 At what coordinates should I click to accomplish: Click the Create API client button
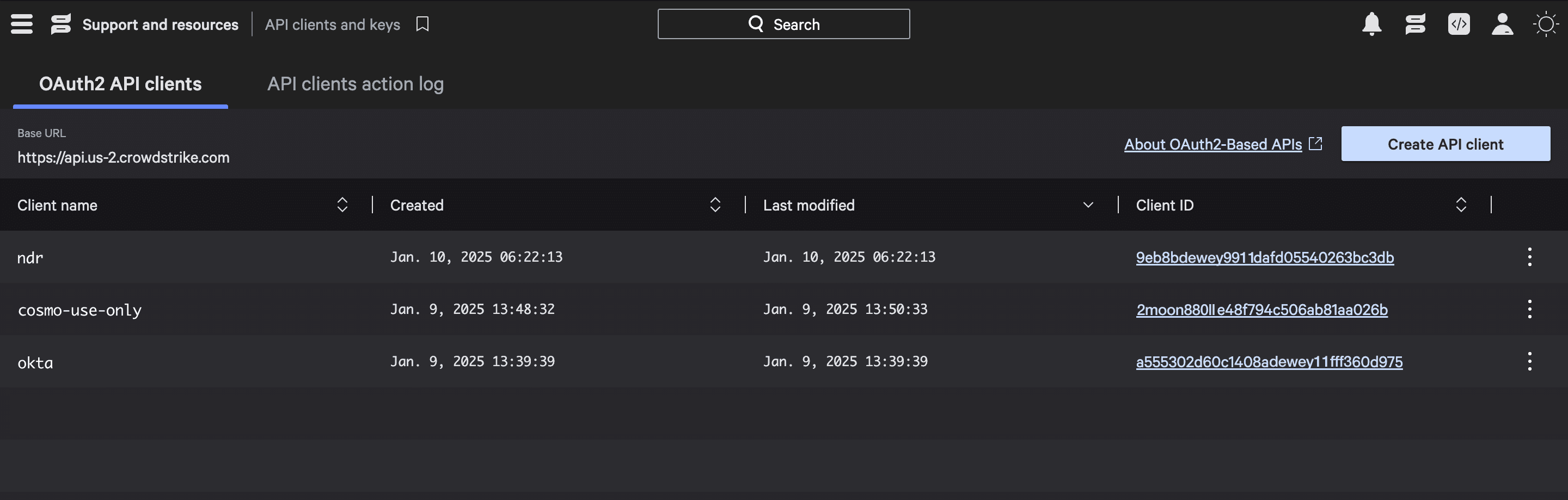[x=1445, y=144]
